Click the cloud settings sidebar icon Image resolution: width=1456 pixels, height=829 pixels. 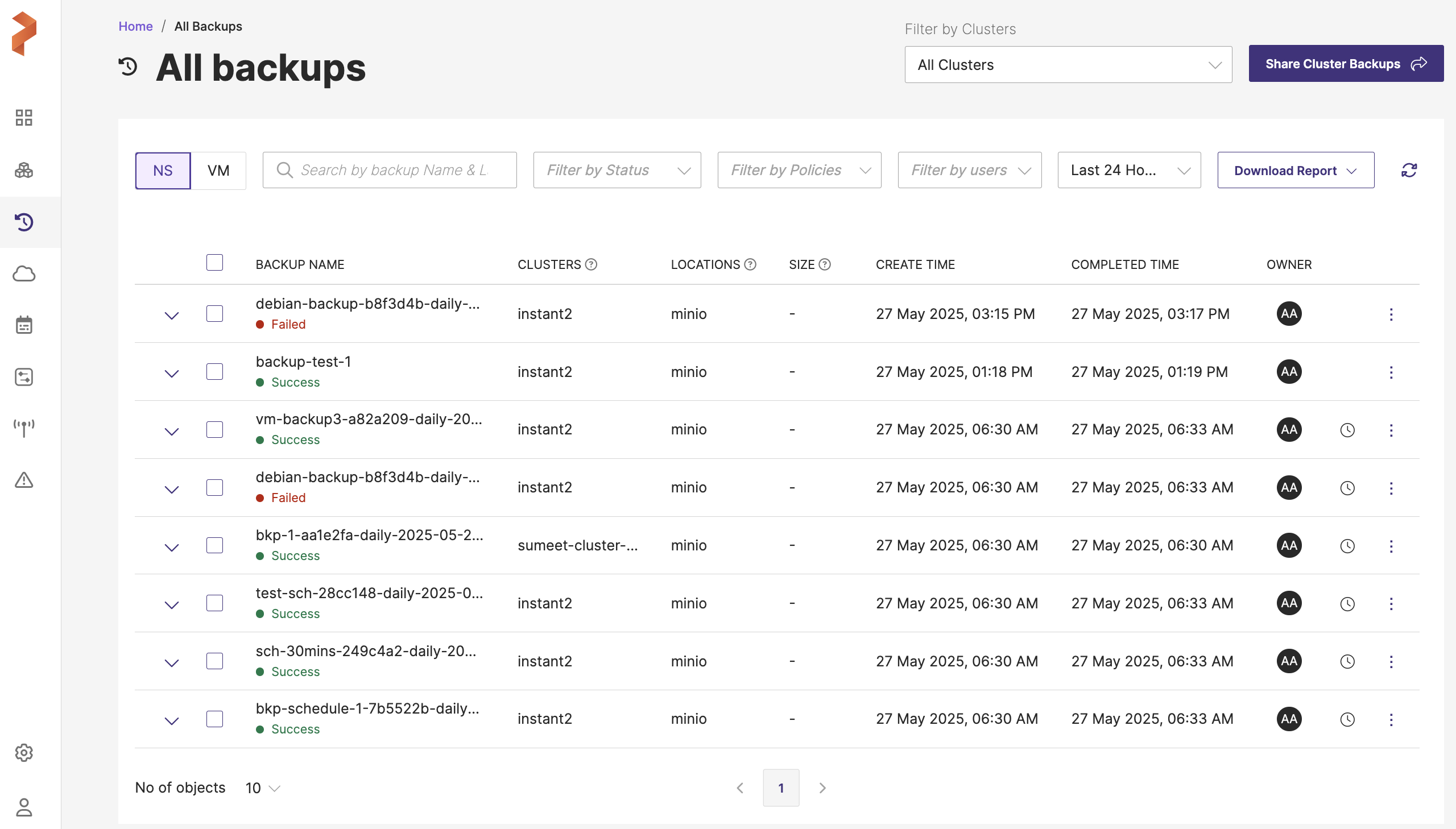24,274
